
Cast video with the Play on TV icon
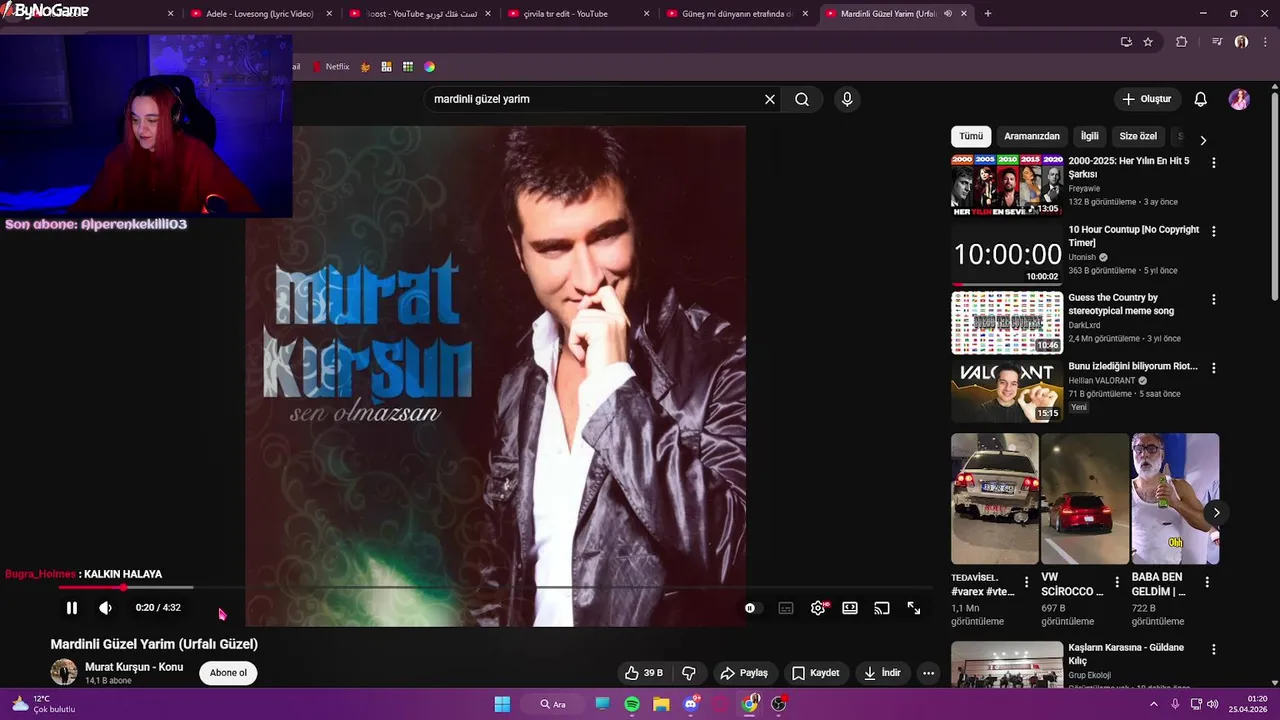(882, 608)
